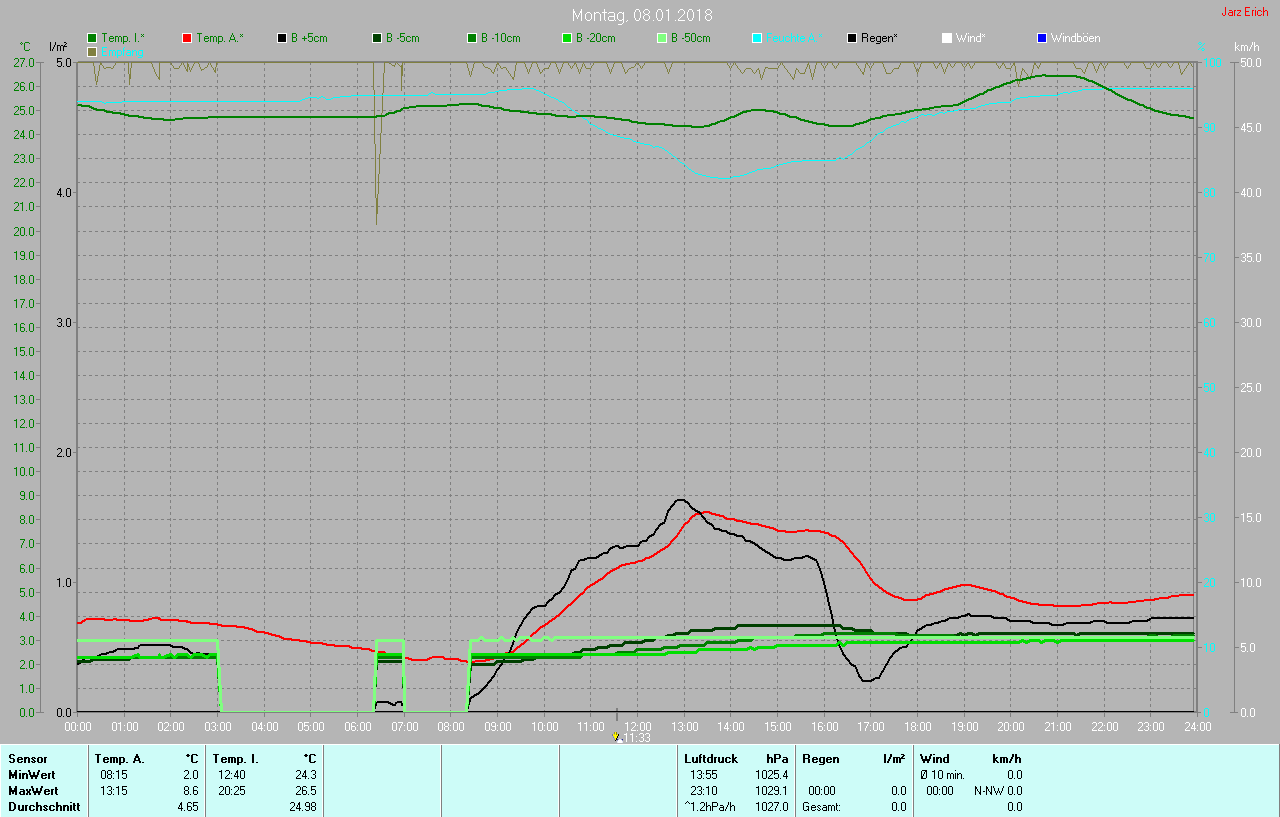Click the 'Durchschnitt' row label
The width and height of the screenshot is (1280, 817).
[x=42, y=807]
